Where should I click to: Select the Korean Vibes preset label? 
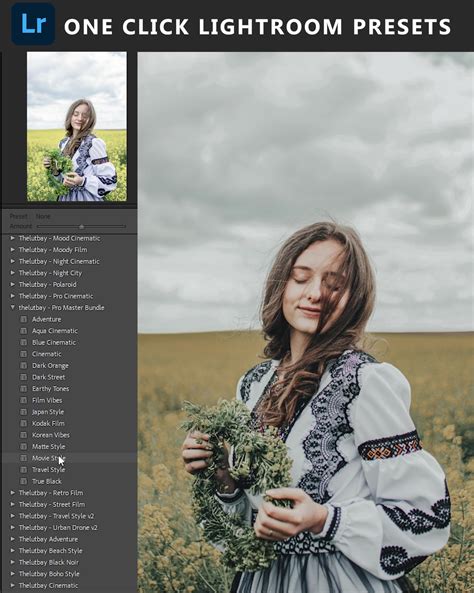[x=51, y=435]
